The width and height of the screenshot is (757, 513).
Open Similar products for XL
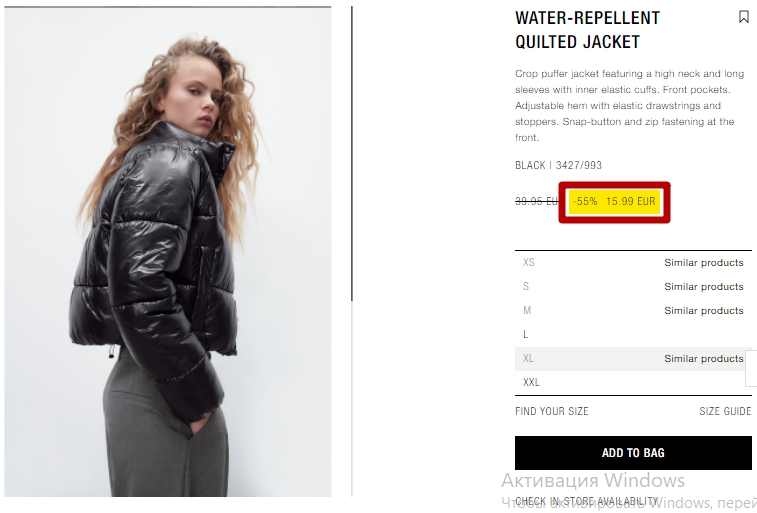click(703, 359)
